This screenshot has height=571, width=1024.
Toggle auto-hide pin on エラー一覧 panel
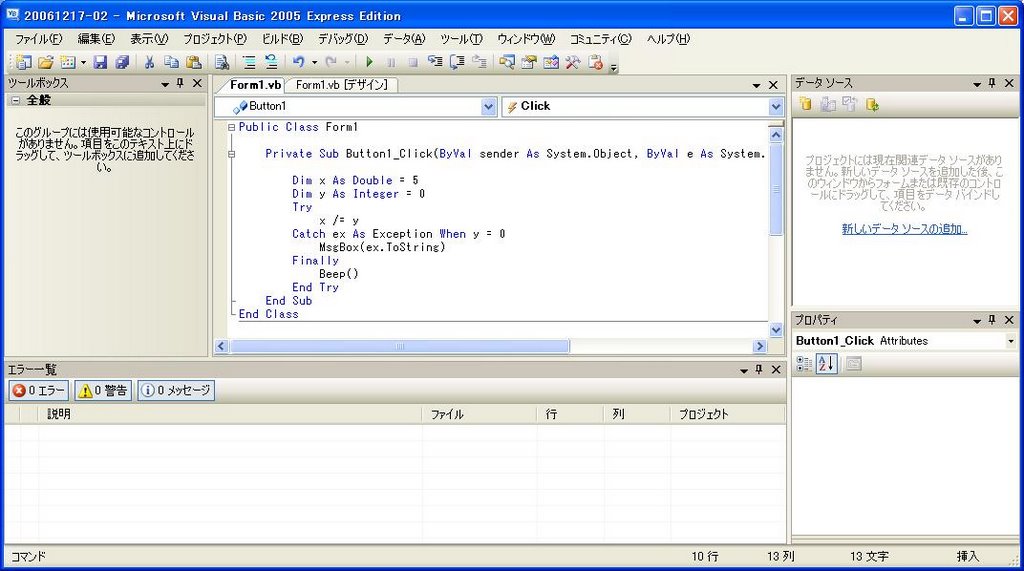pos(760,370)
